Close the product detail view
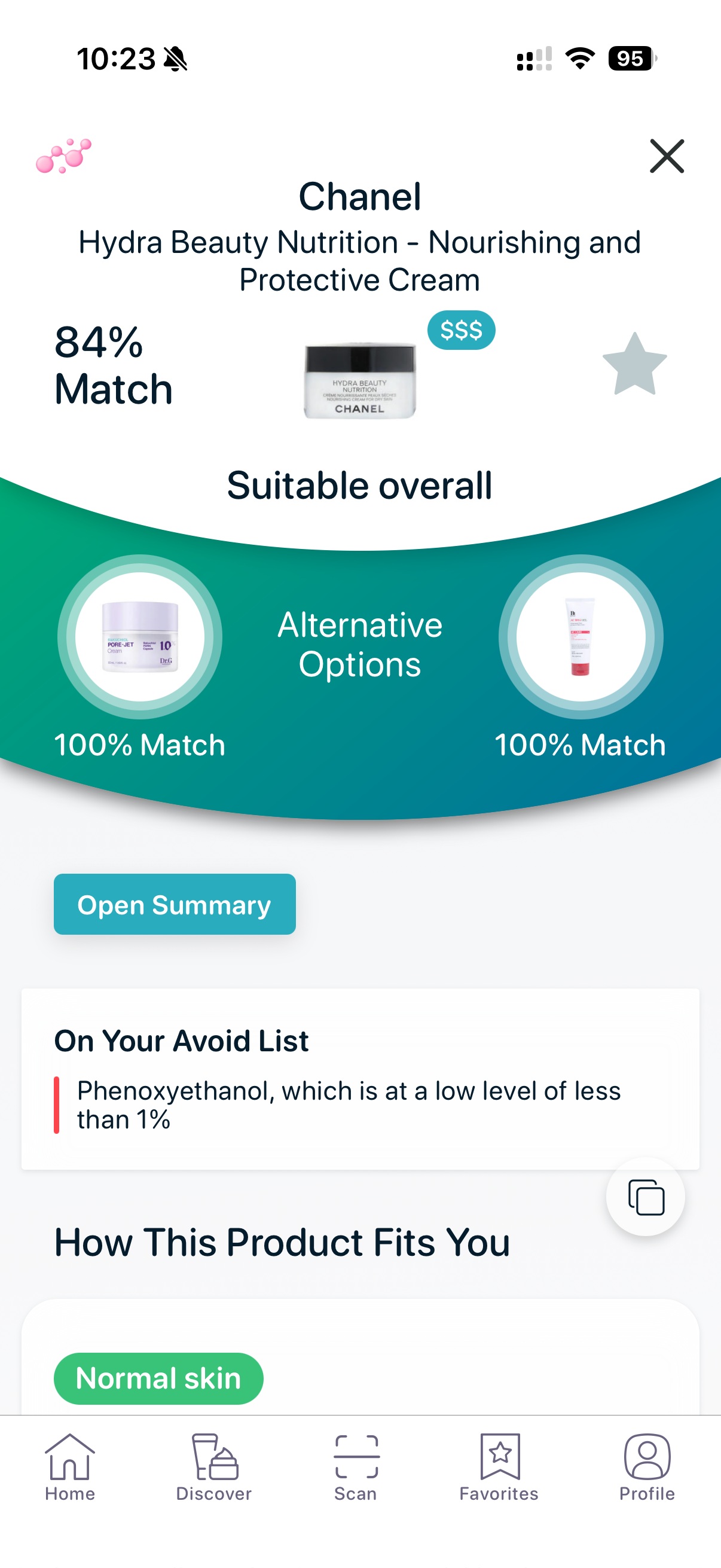721x1568 pixels. click(667, 157)
